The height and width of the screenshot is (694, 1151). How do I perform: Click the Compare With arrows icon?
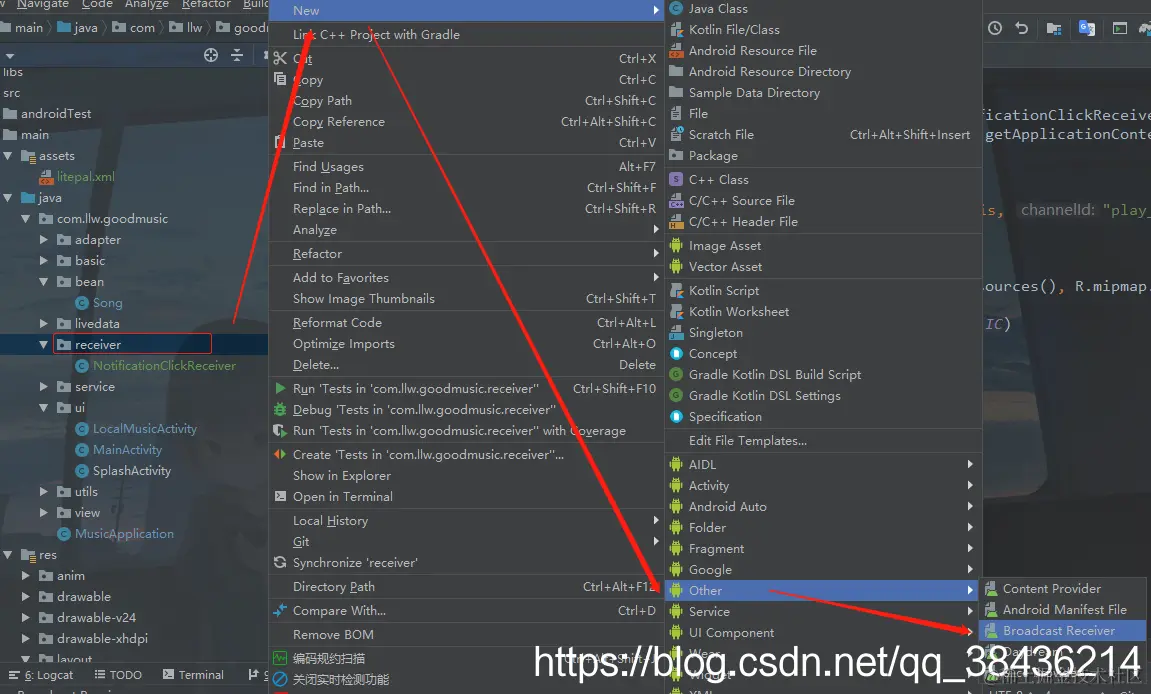click(280, 610)
